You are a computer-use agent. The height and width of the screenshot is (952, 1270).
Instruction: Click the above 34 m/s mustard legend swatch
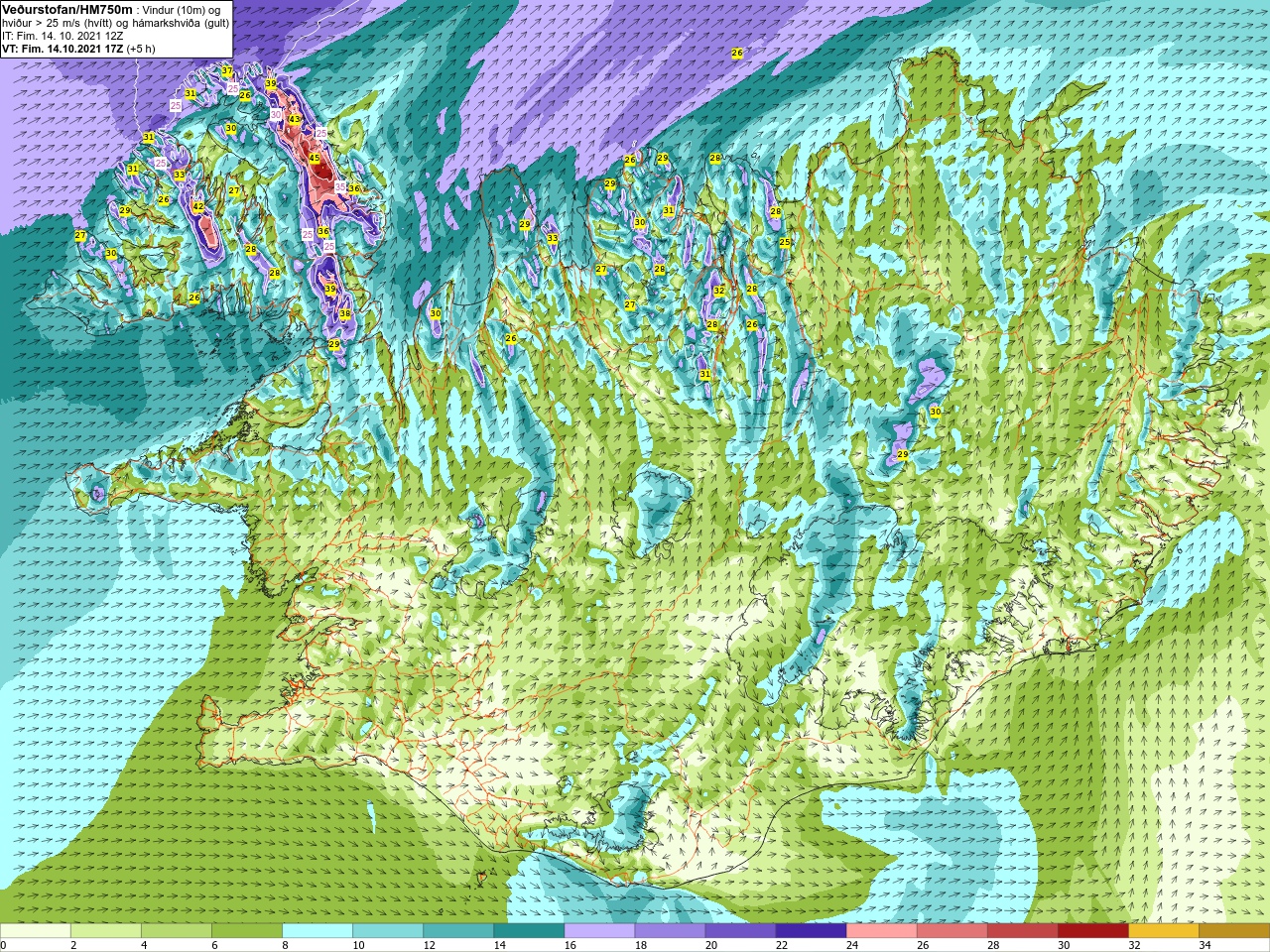click(x=1234, y=931)
